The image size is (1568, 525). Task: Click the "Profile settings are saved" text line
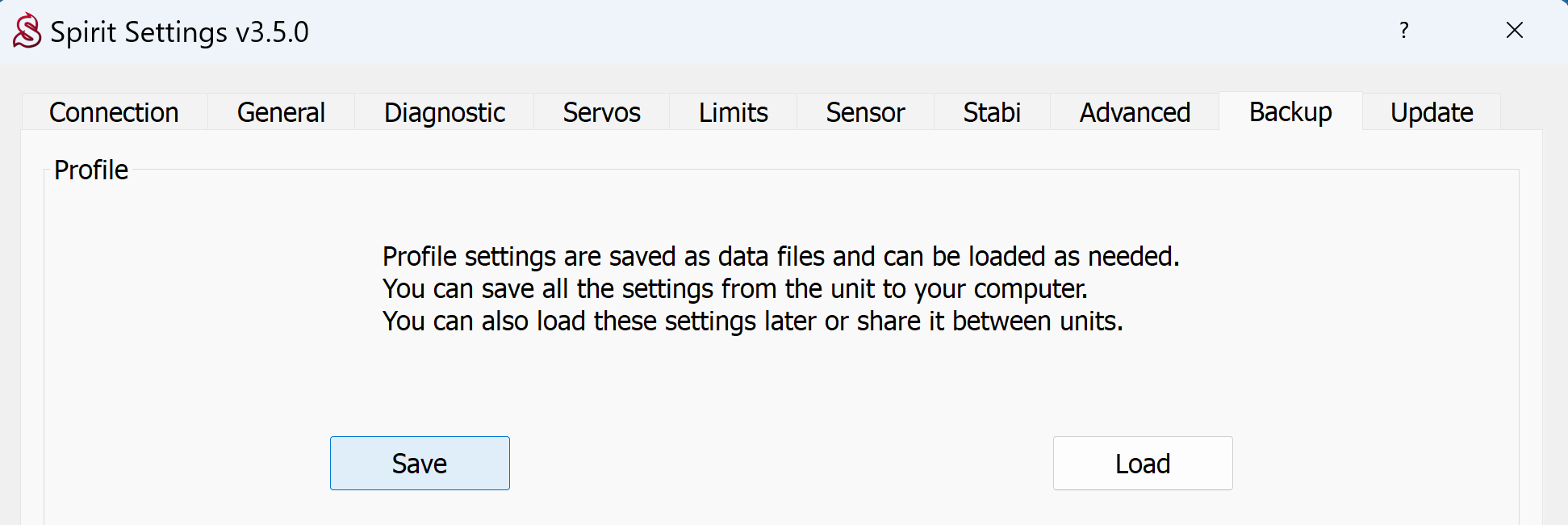[x=780, y=257]
